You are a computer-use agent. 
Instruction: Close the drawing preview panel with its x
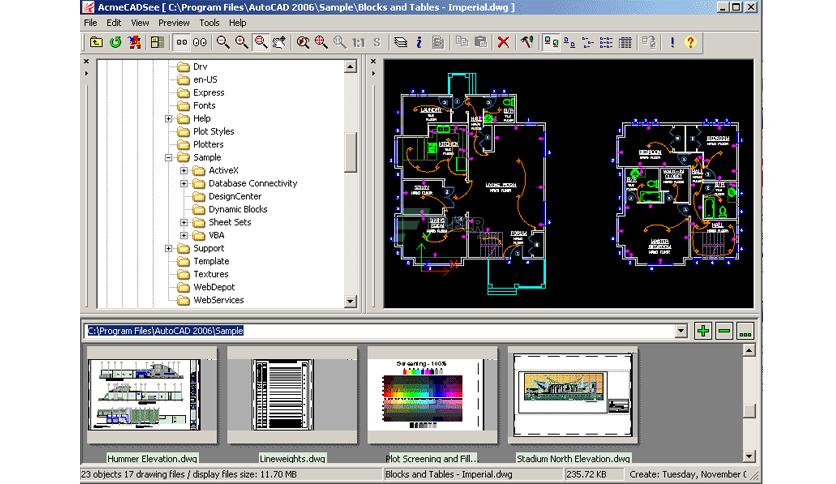point(373,62)
